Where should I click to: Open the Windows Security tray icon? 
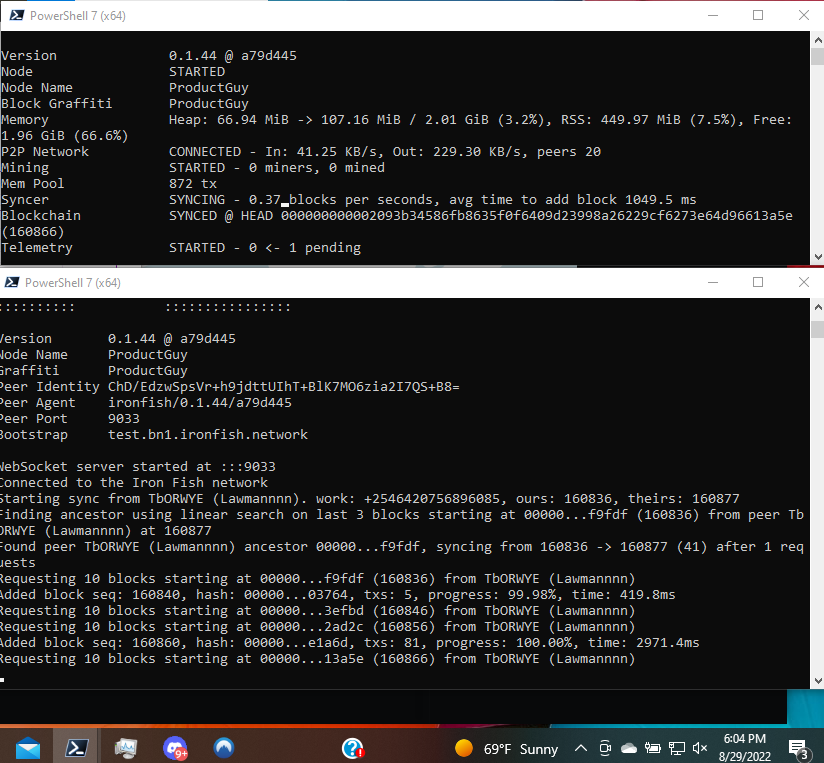[604, 747]
